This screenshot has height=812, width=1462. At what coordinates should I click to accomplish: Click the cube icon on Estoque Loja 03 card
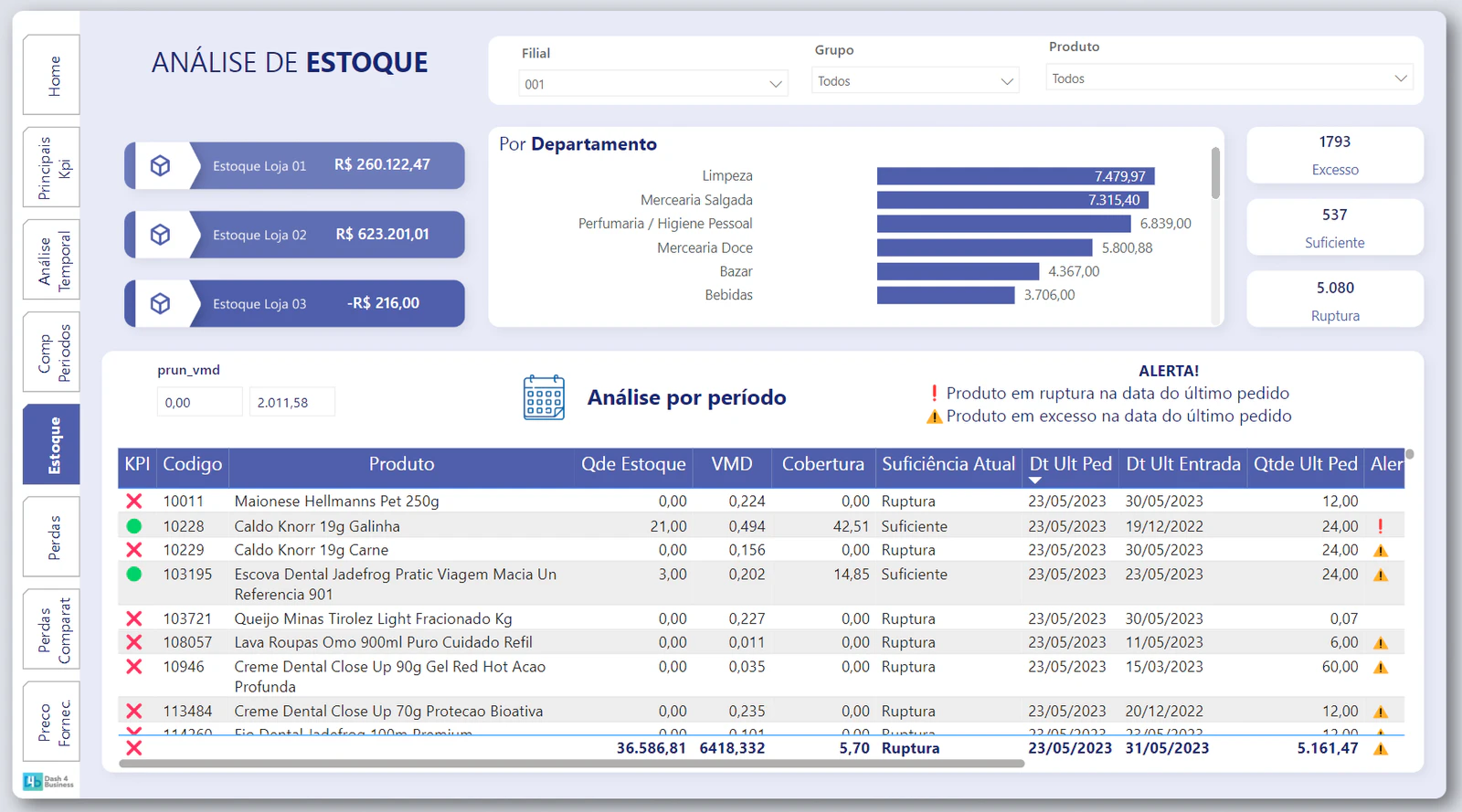[160, 303]
